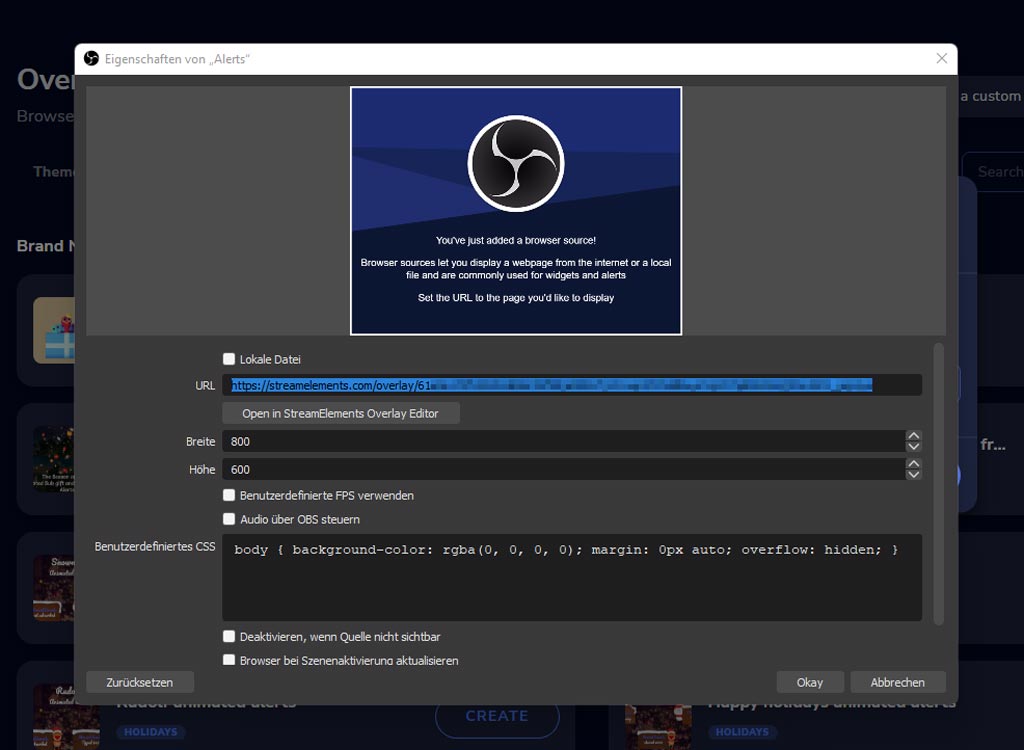Click the Search field in background page
Viewport: 1024px width, 750px height.
[993, 172]
